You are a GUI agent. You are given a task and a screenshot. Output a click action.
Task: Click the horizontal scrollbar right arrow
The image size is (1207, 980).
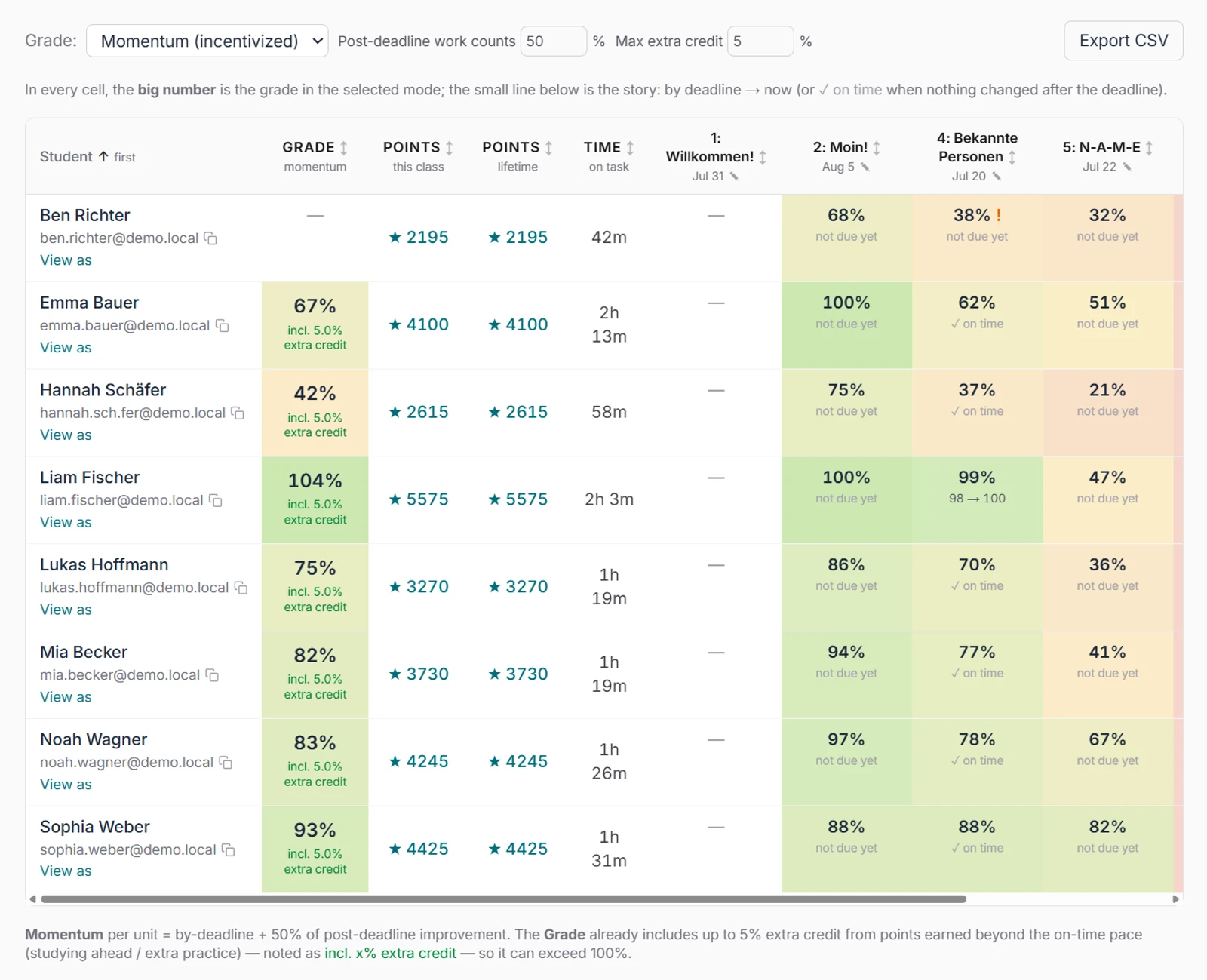[x=1175, y=899]
